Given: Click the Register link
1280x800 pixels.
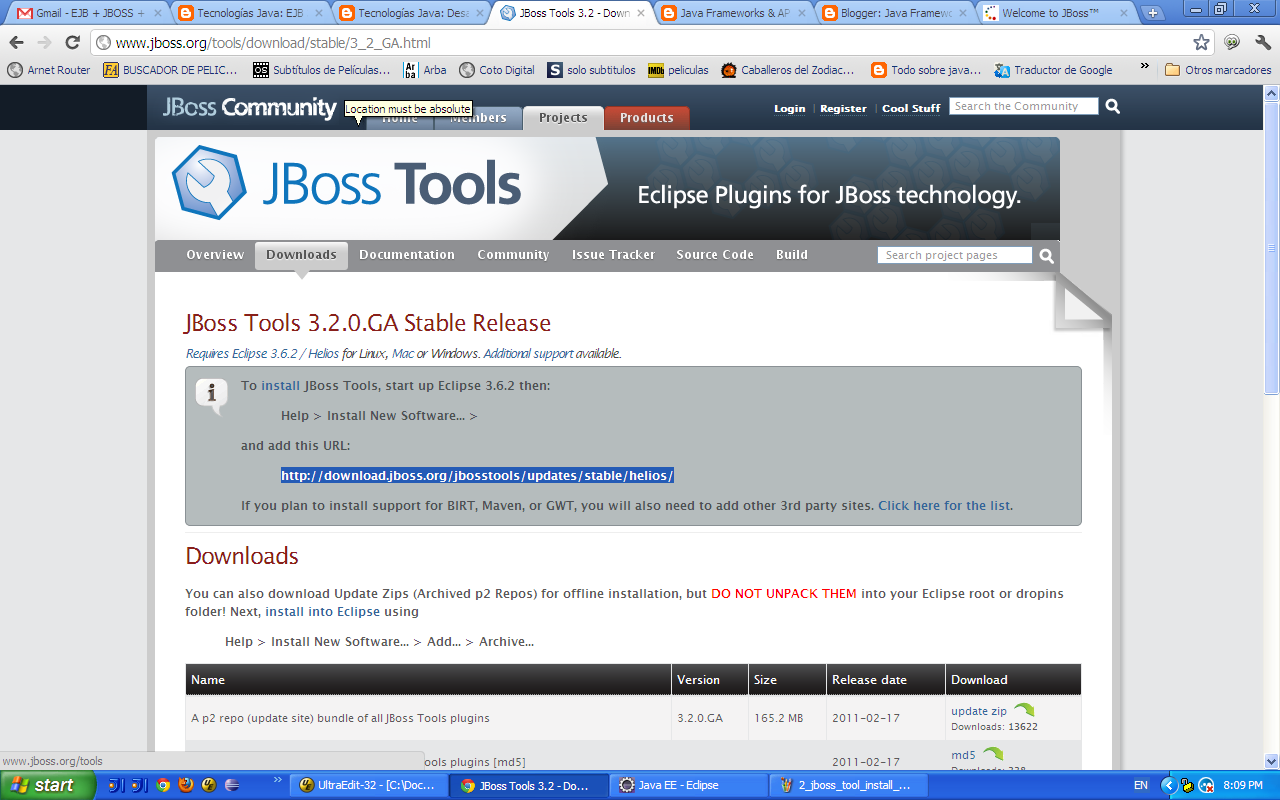Looking at the screenshot, I should pyautogui.click(x=843, y=108).
